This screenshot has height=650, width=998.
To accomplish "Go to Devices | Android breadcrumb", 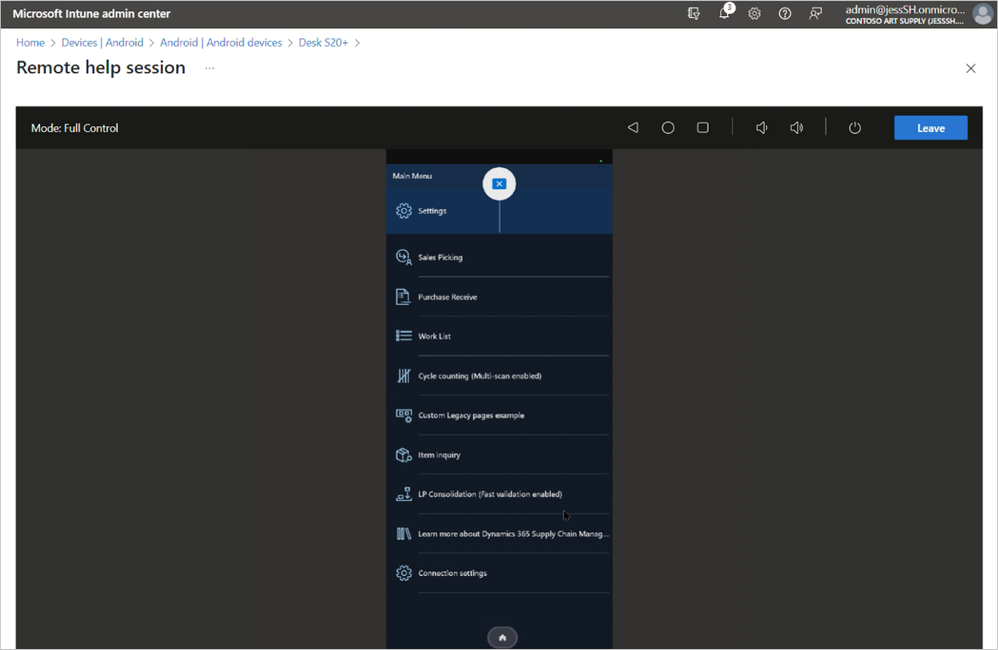I will [102, 42].
